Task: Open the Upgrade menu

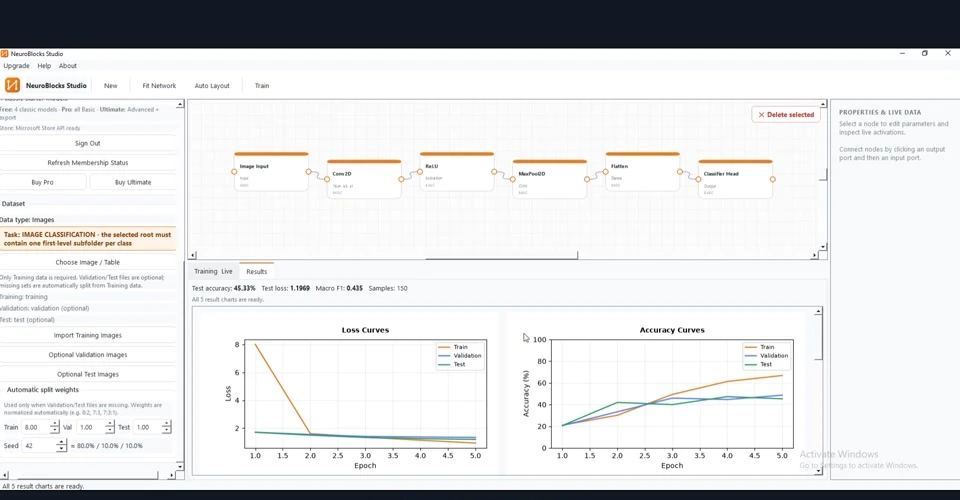Action: (x=17, y=65)
